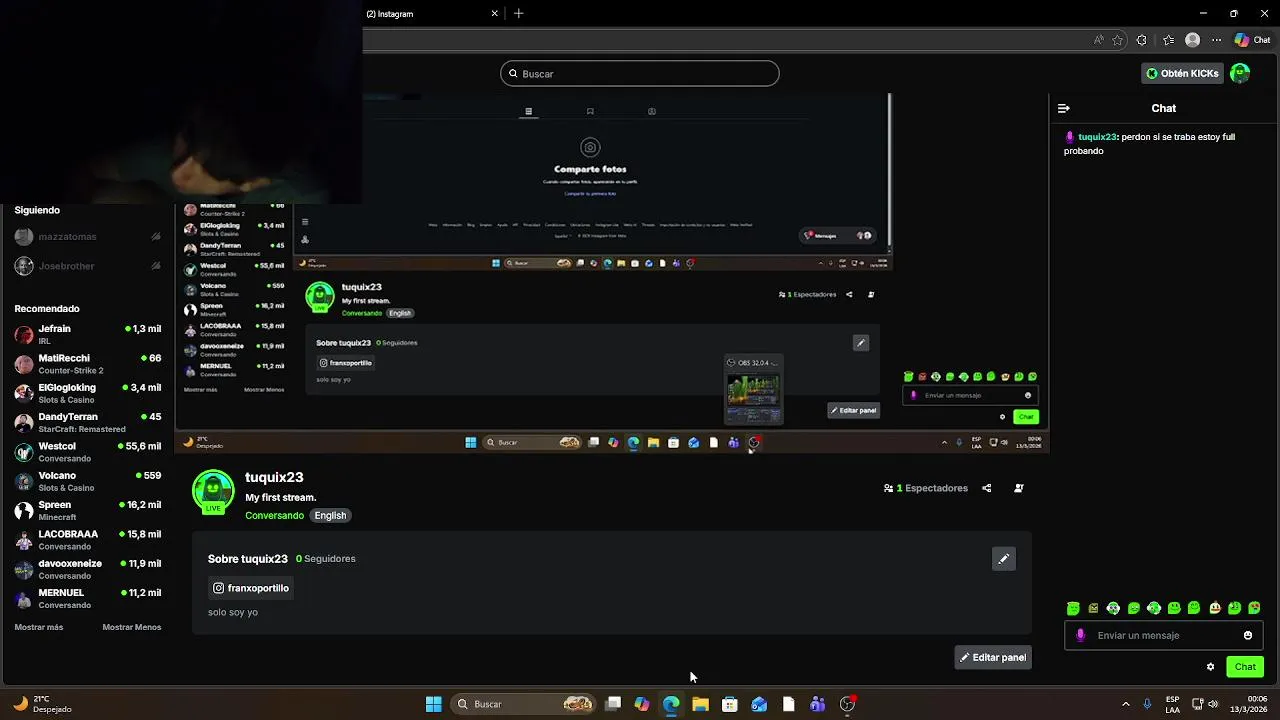Send message with green Chat button
The width and height of the screenshot is (1280, 720).
click(x=1245, y=667)
